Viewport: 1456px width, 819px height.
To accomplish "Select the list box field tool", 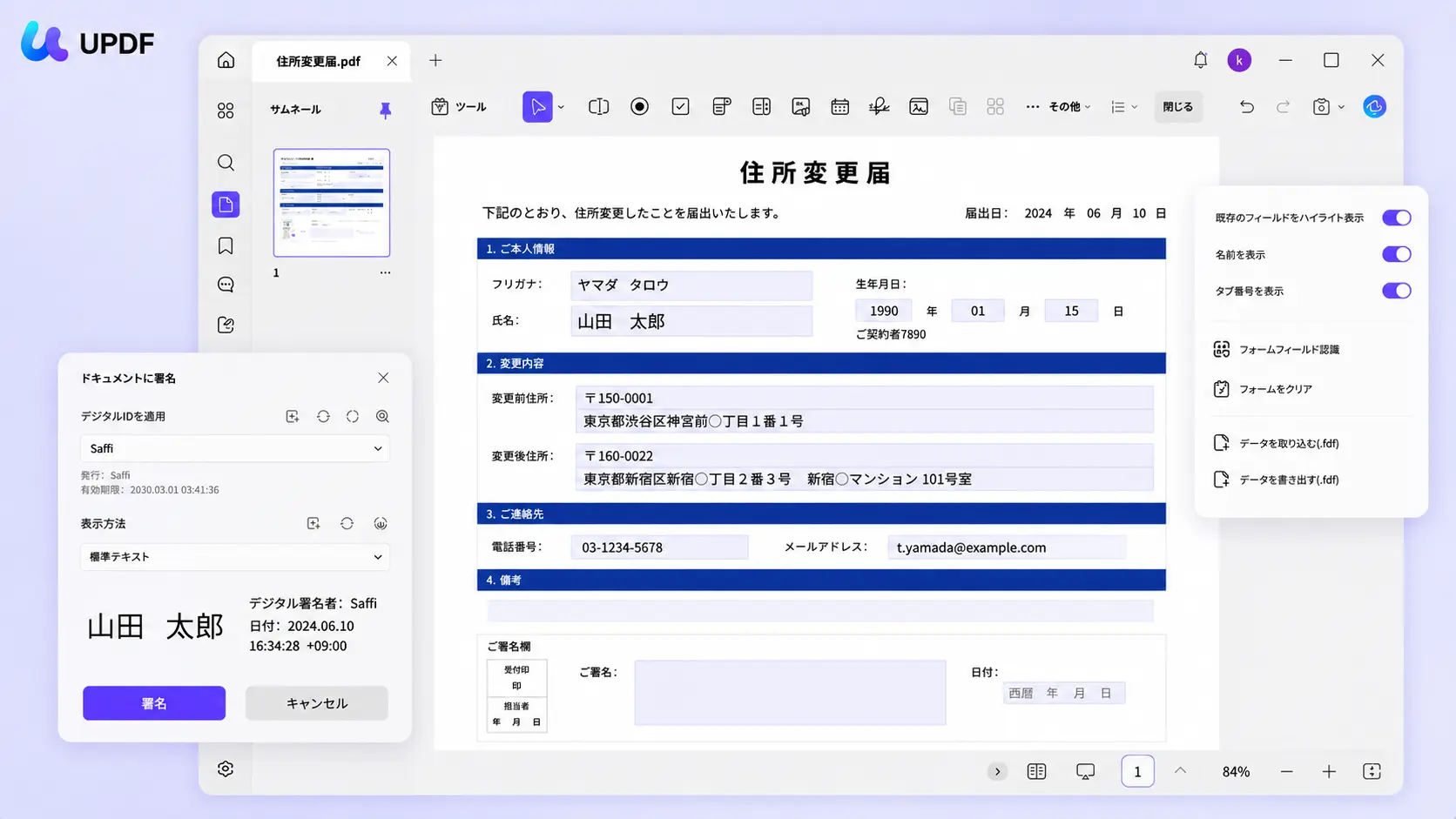I will click(761, 106).
